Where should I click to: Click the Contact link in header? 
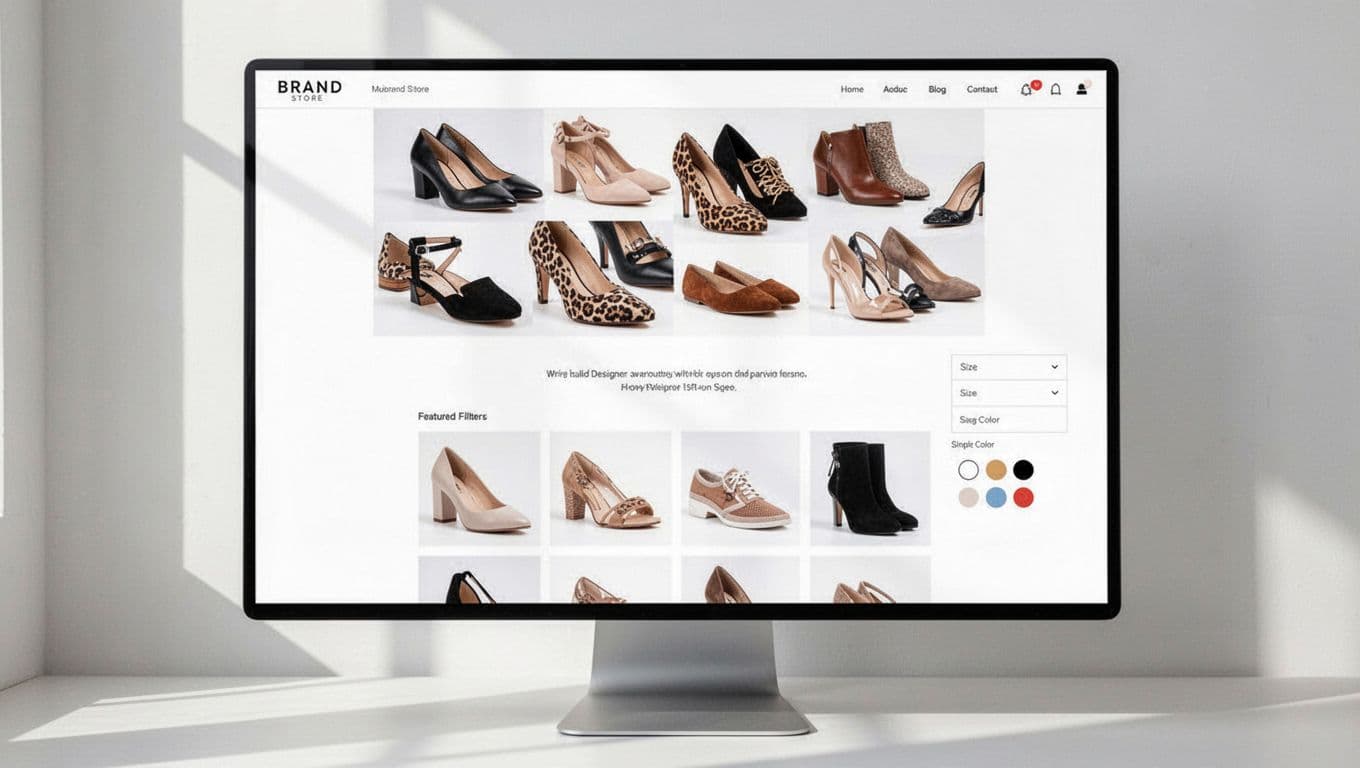(982, 89)
